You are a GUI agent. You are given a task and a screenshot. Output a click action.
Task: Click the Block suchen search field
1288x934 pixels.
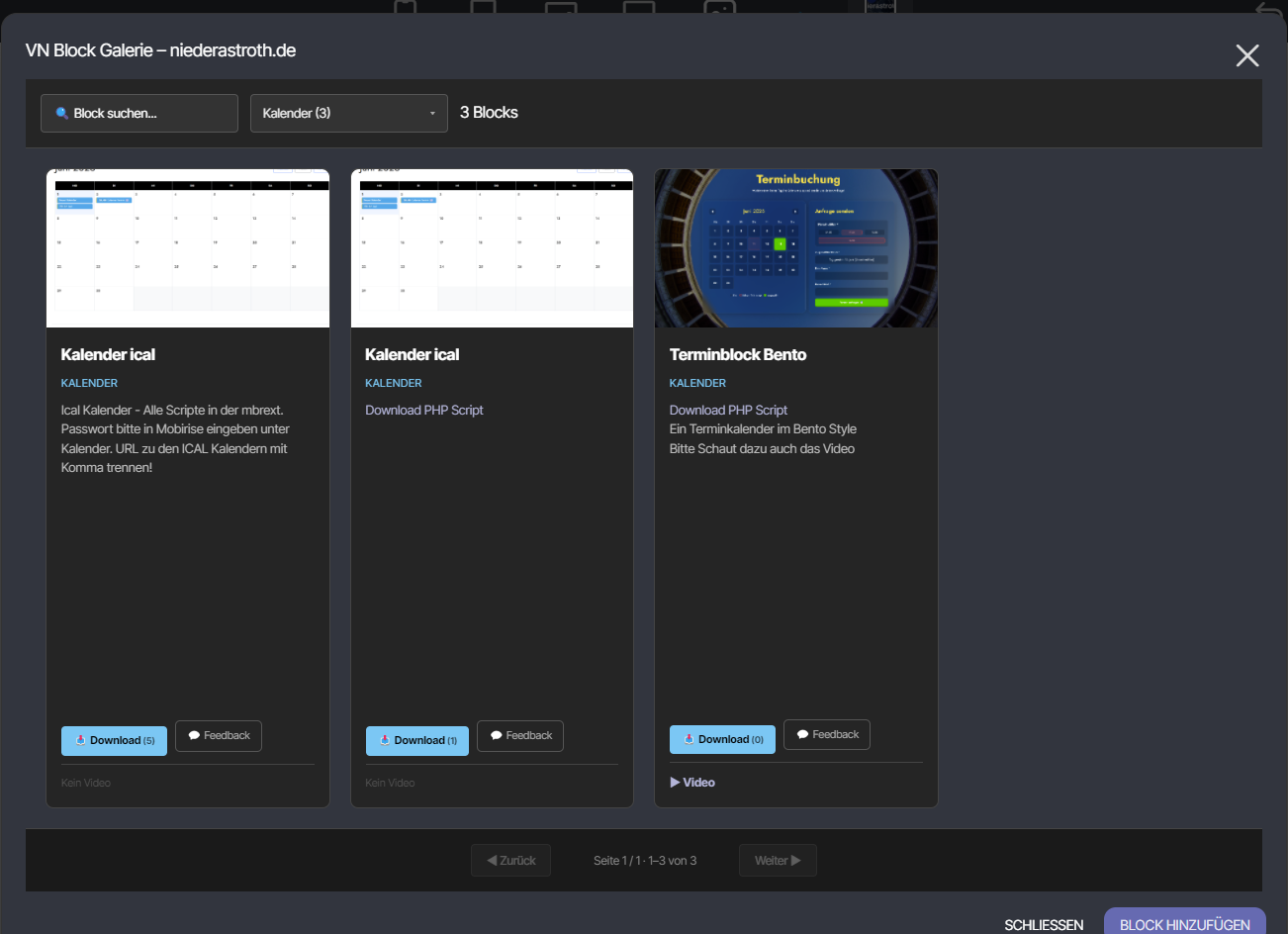[x=139, y=113]
